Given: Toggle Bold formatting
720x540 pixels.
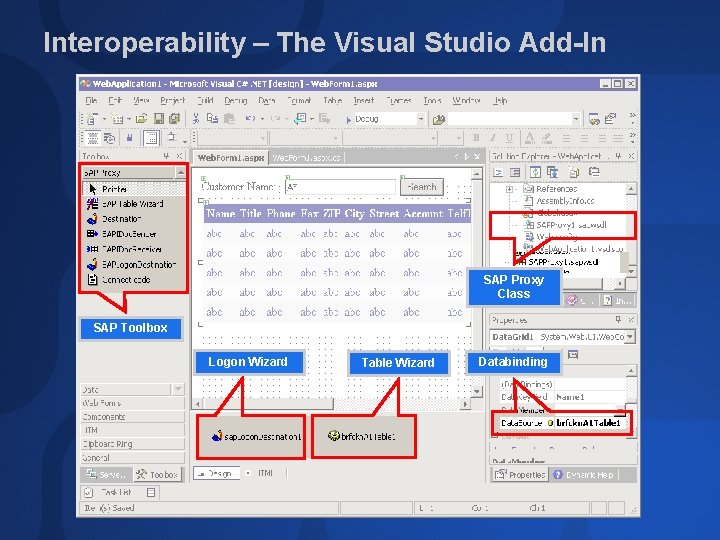Looking at the screenshot, I should pyautogui.click(x=476, y=138).
